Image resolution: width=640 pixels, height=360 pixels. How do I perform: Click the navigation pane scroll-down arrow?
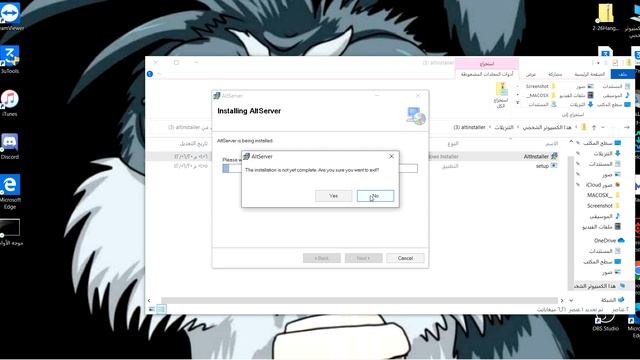pyautogui.click(x=571, y=300)
